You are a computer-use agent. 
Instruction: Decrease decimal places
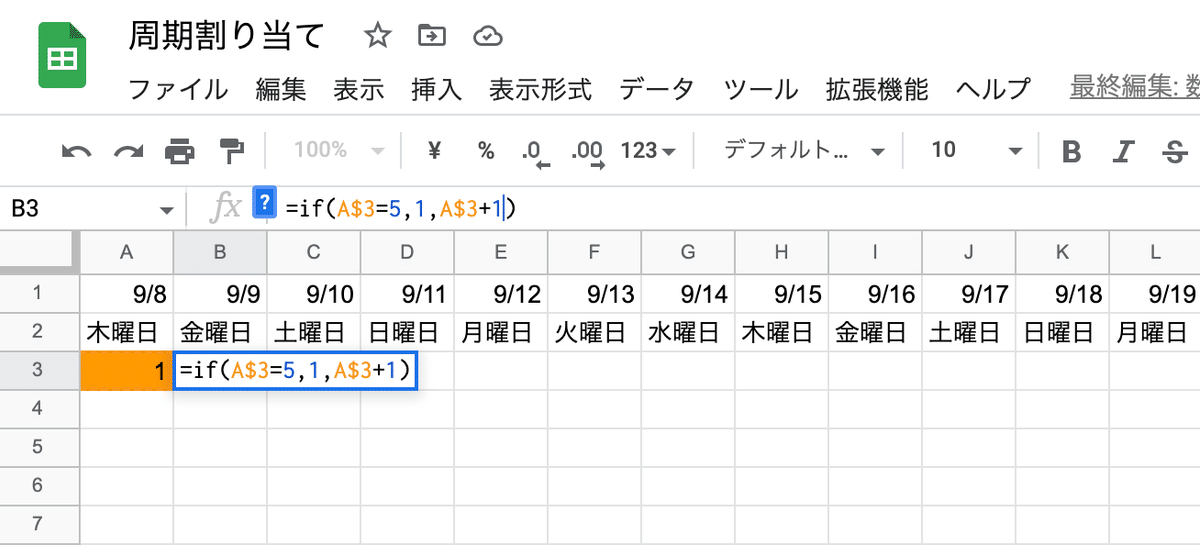pos(537,152)
